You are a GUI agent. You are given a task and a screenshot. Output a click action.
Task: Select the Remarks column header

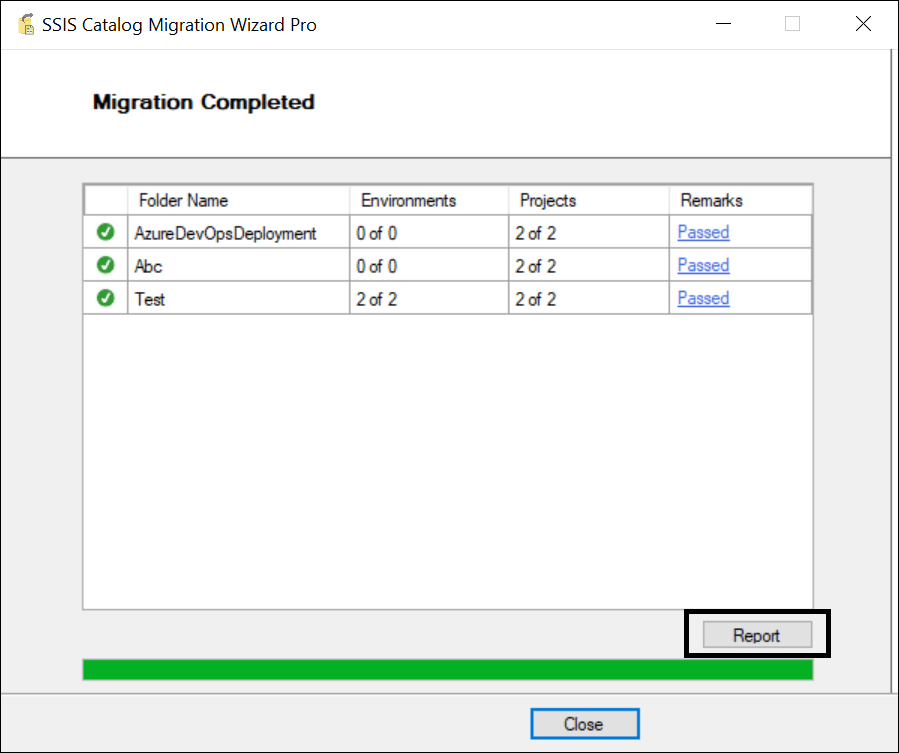741,200
